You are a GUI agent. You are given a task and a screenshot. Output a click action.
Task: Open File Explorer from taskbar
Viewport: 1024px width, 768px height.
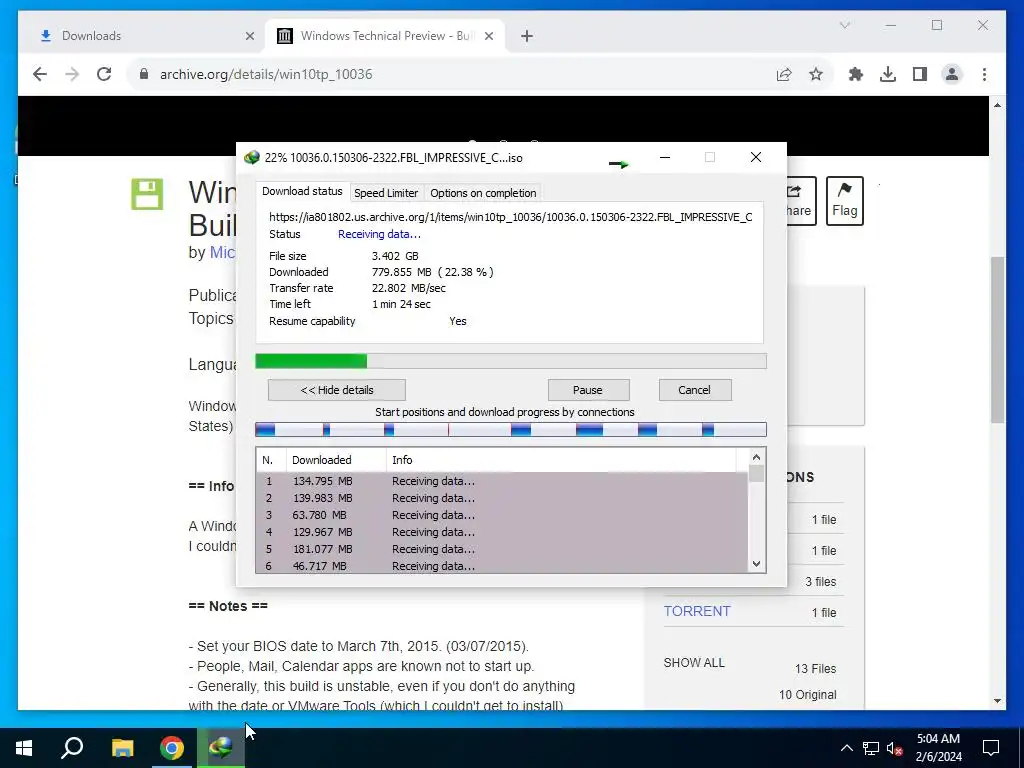[x=122, y=748]
